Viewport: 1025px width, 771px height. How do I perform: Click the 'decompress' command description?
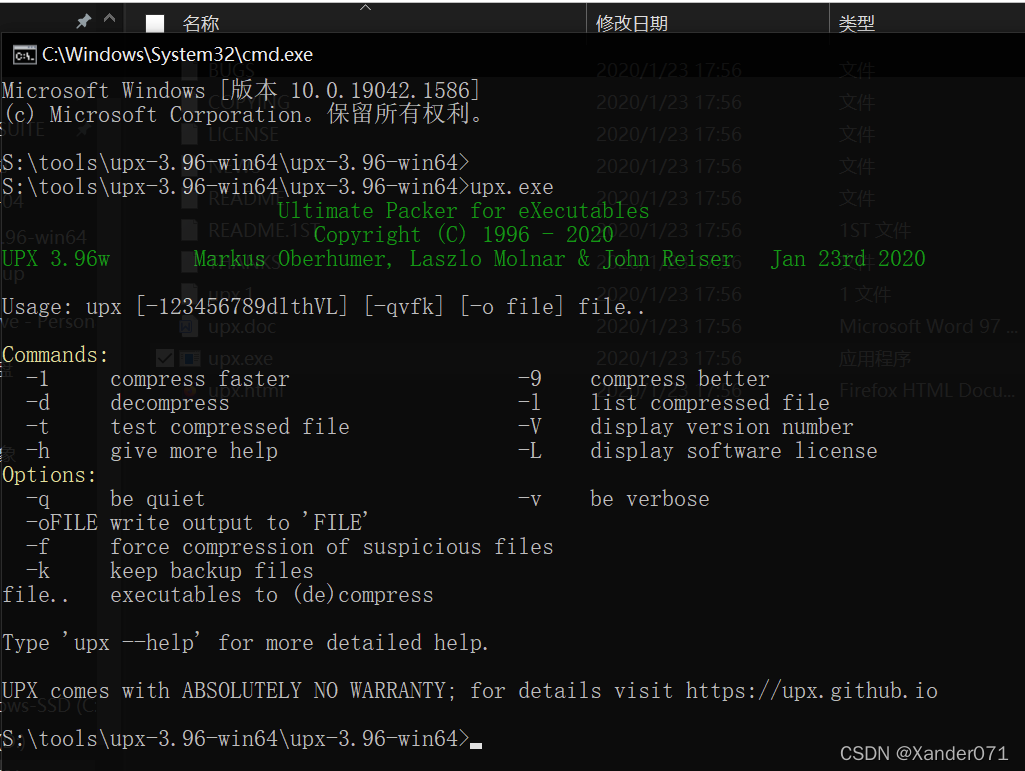[x=170, y=403]
